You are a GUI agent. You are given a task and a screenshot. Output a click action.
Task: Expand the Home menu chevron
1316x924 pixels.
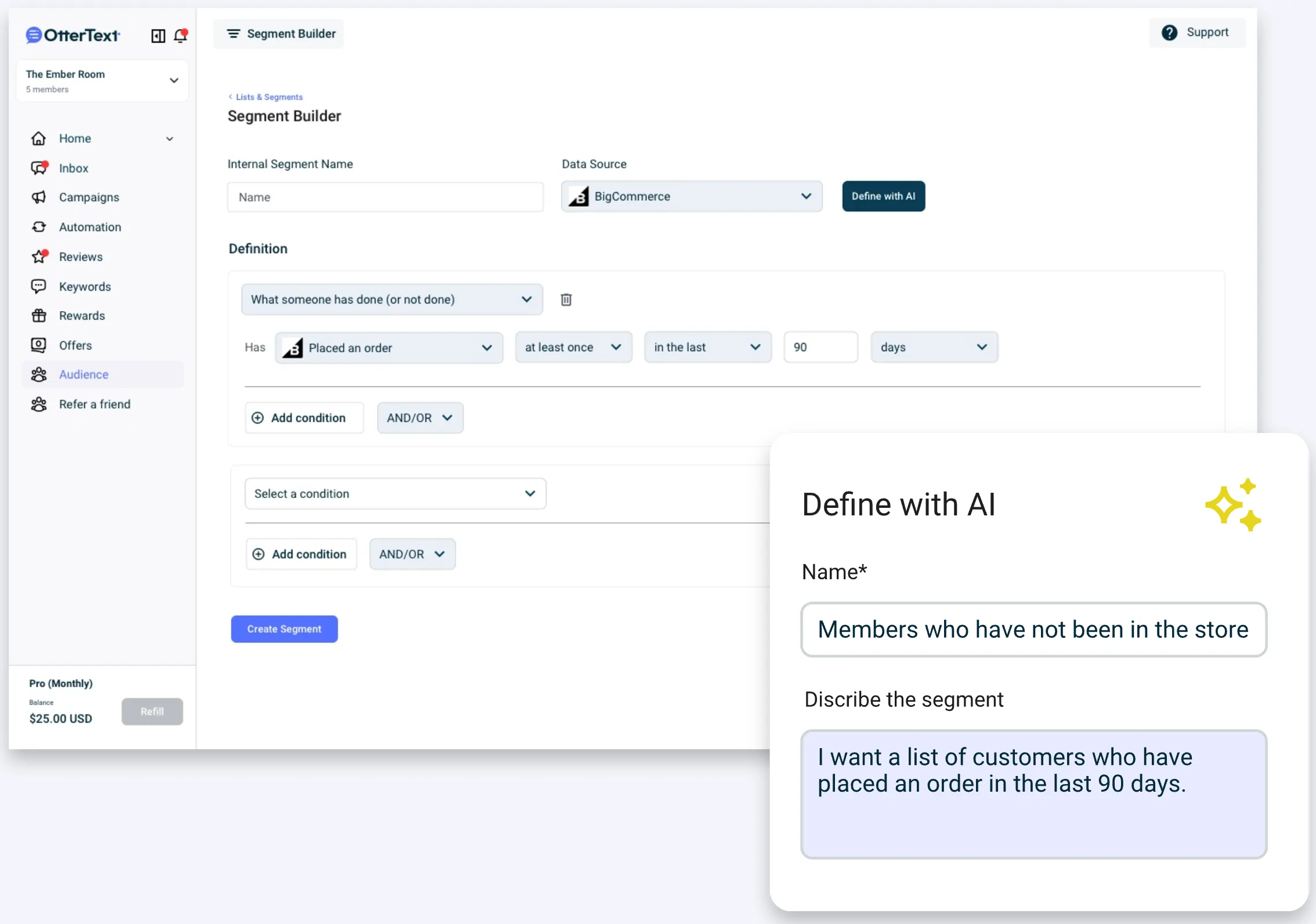[x=169, y=139]
